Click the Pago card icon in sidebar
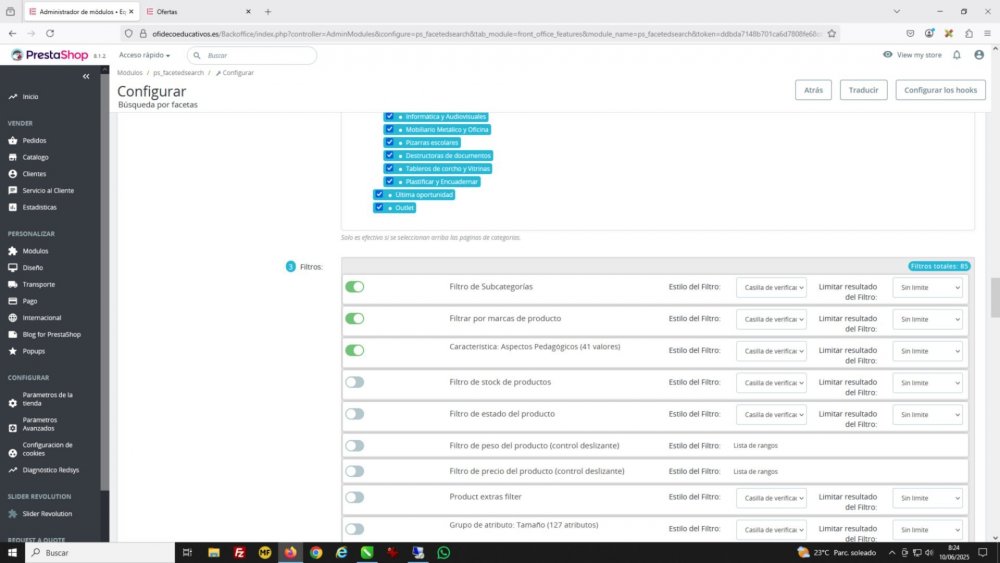1000x563 pixels. (13, 301)
